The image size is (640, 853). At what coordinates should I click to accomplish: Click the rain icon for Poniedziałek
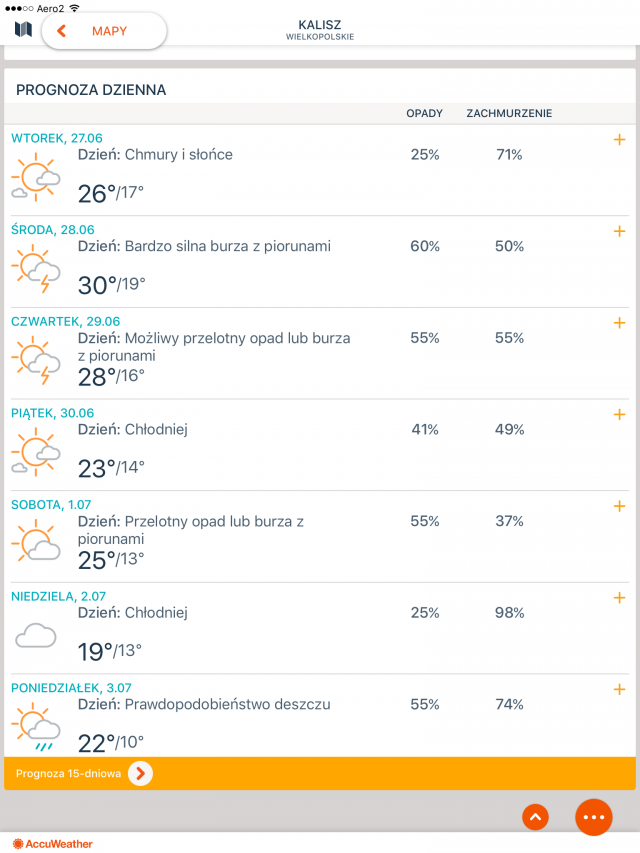(36, 727)
